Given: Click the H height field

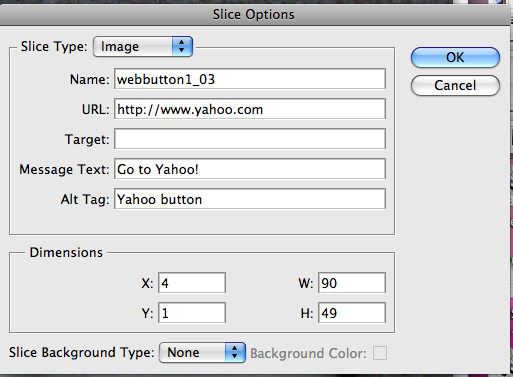Looking at the screenshot, I should [352, 313].
